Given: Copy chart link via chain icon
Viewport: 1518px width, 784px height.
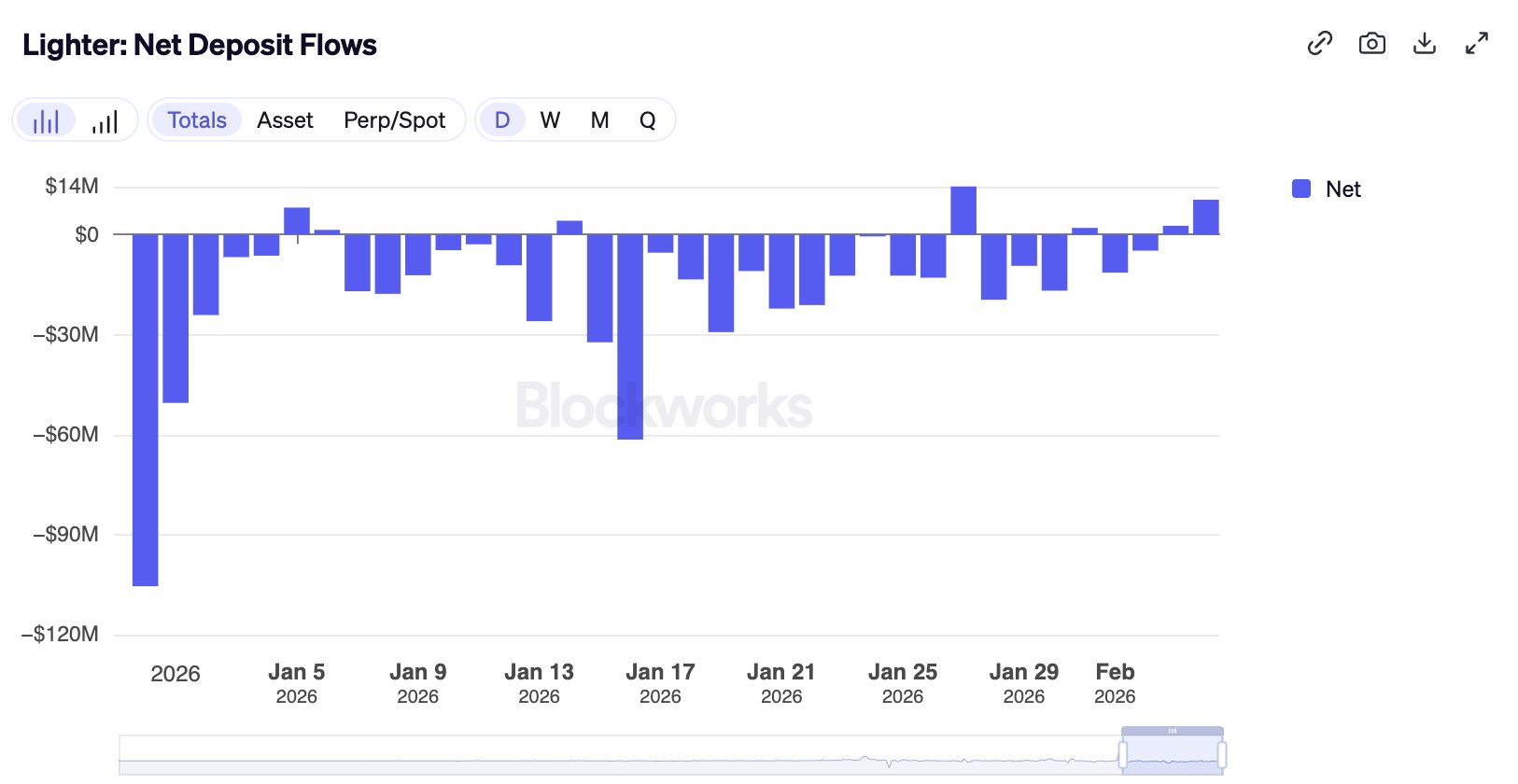Looking at the screenshot, I should point(1319,43).
